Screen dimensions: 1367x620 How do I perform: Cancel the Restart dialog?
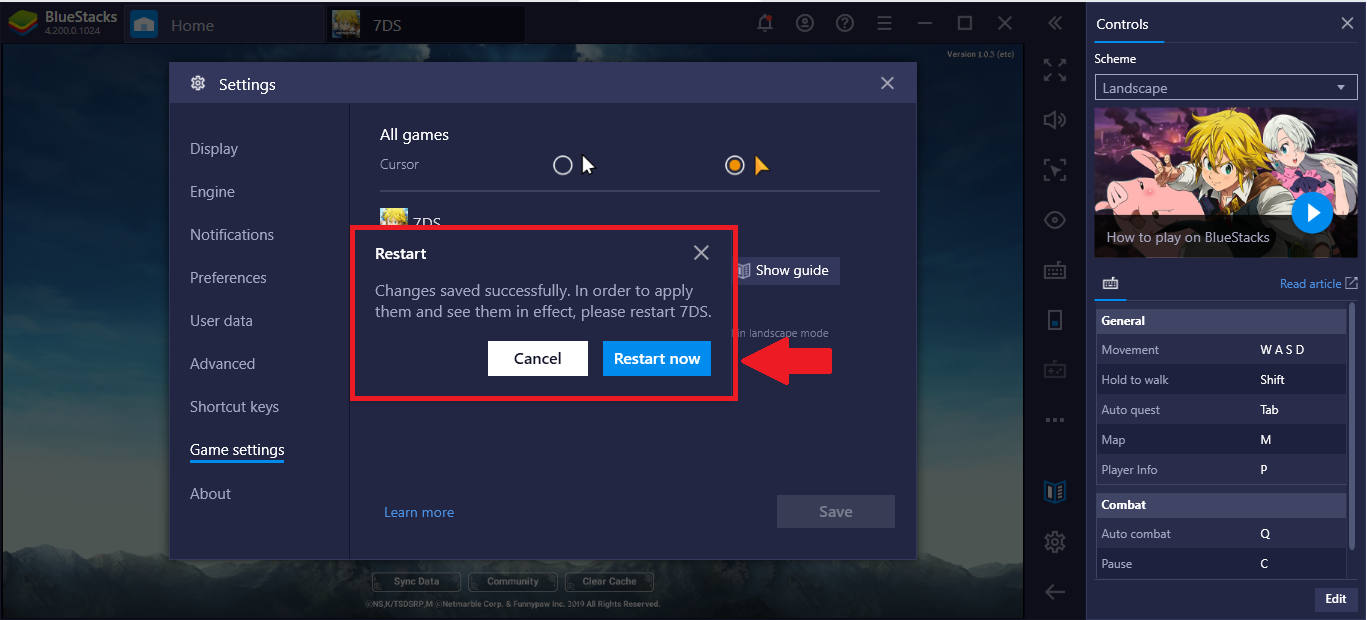click(538, 359)
